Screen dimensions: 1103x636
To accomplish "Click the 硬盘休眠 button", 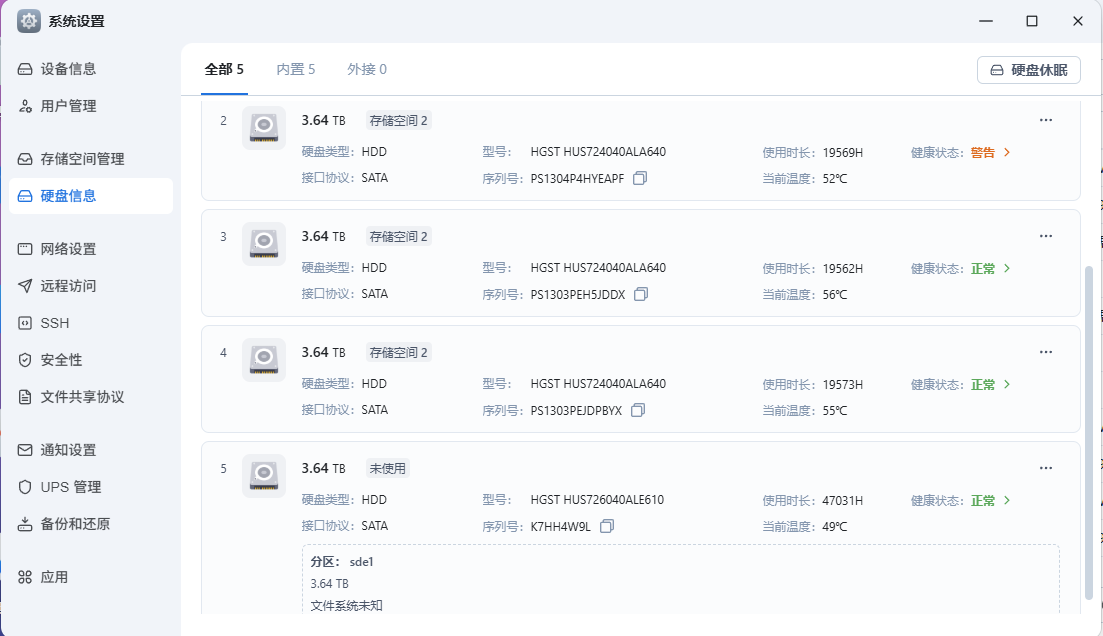I will click(1028, 70).
